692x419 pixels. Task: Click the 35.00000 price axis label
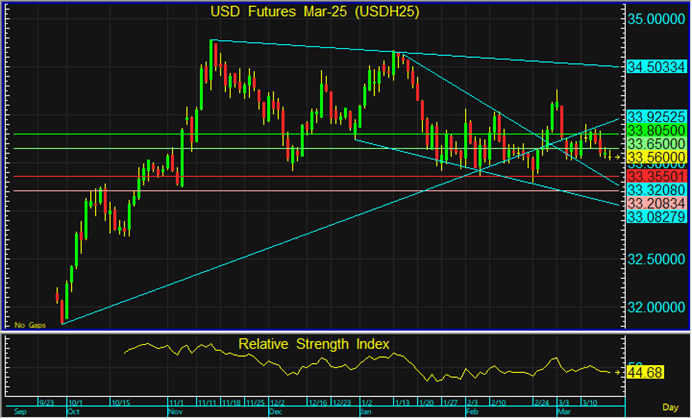pyautogui.click(x=656, y=19)
